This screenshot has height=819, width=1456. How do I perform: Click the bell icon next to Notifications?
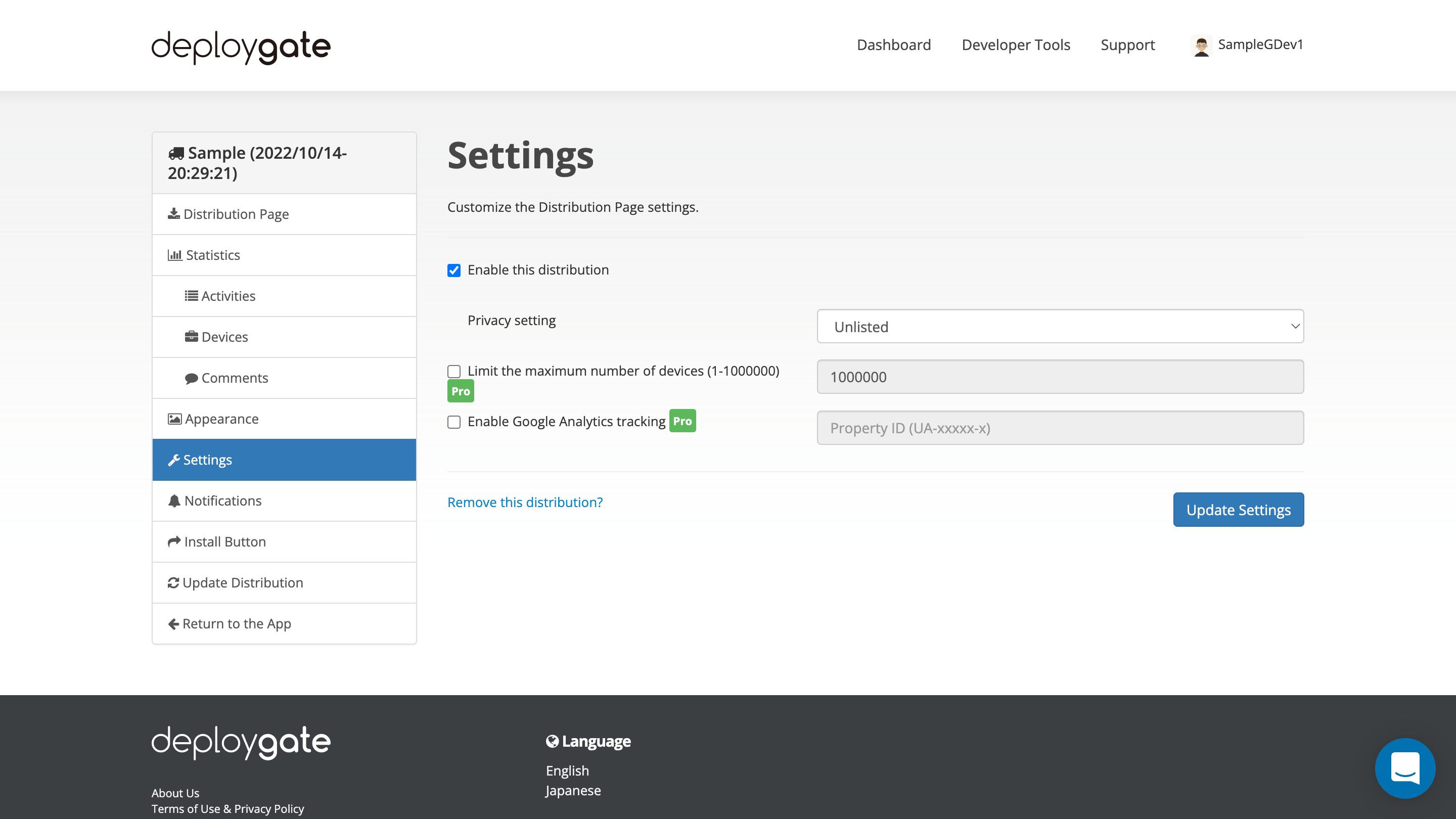coord(174,500)
